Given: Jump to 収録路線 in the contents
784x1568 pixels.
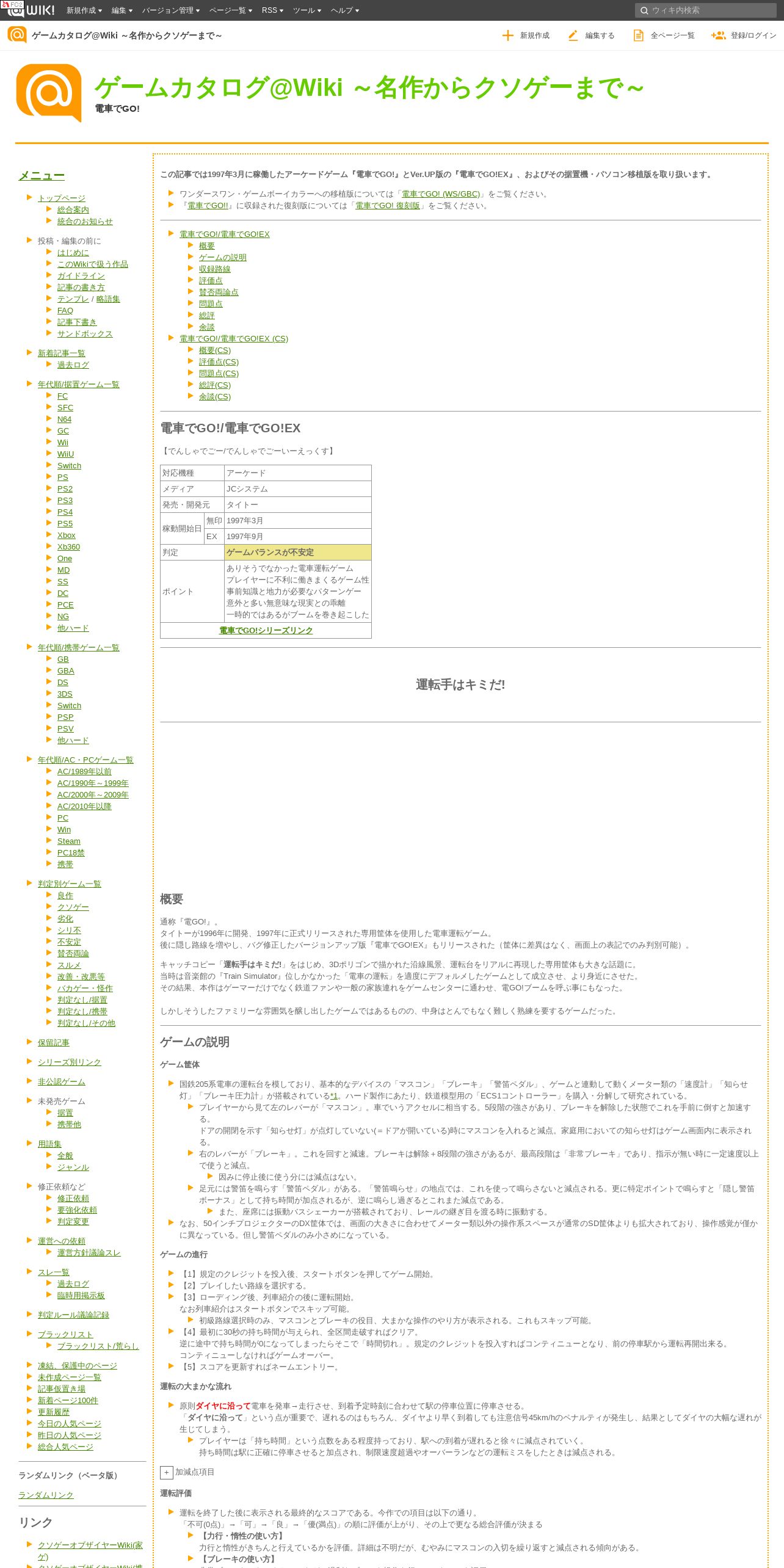Looking at the screenshot, I should [x=215, y=269].
